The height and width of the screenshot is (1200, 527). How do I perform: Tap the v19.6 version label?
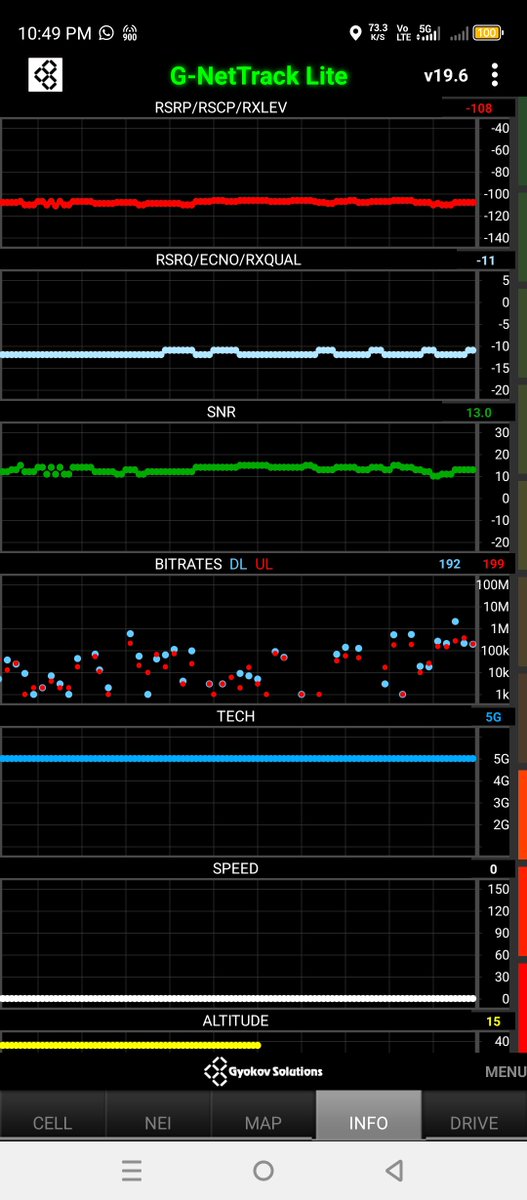coord(446,76)
